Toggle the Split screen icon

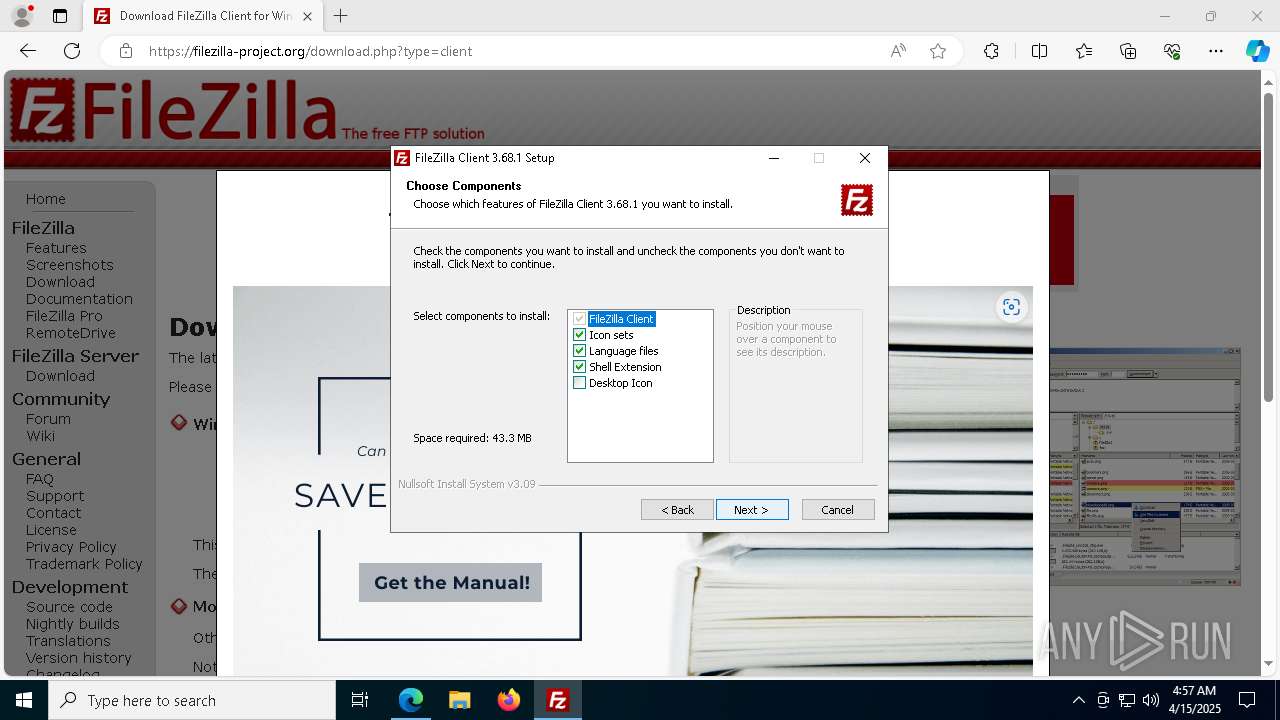[1039, 51]
